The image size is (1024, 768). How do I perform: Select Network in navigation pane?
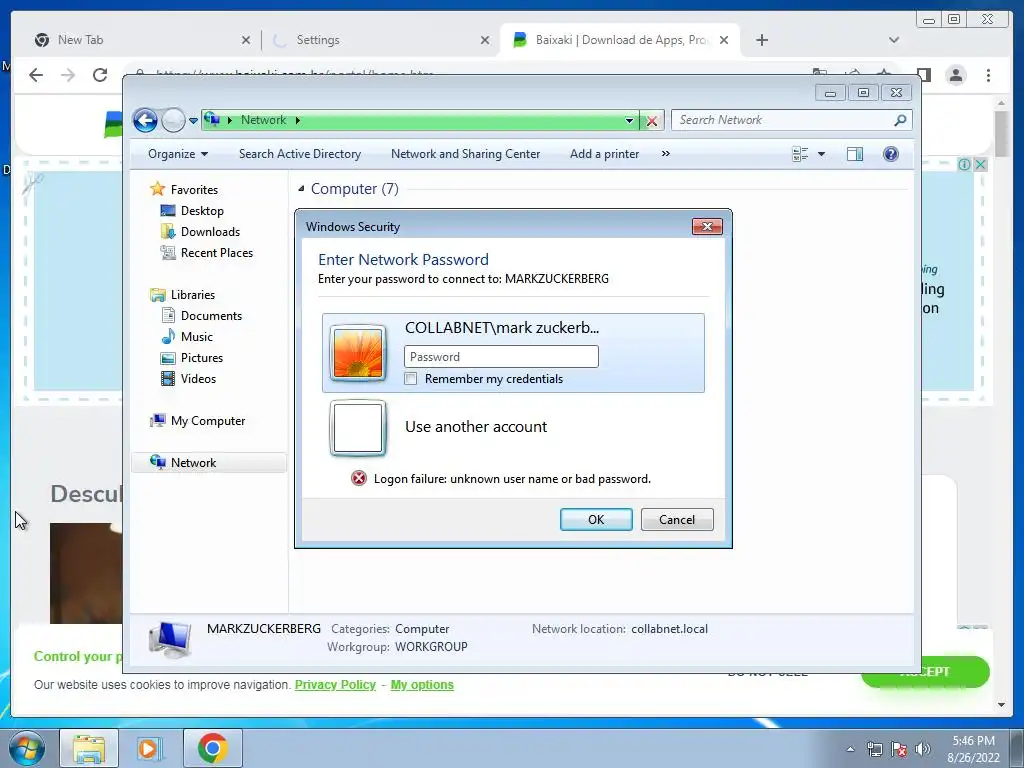193,462
